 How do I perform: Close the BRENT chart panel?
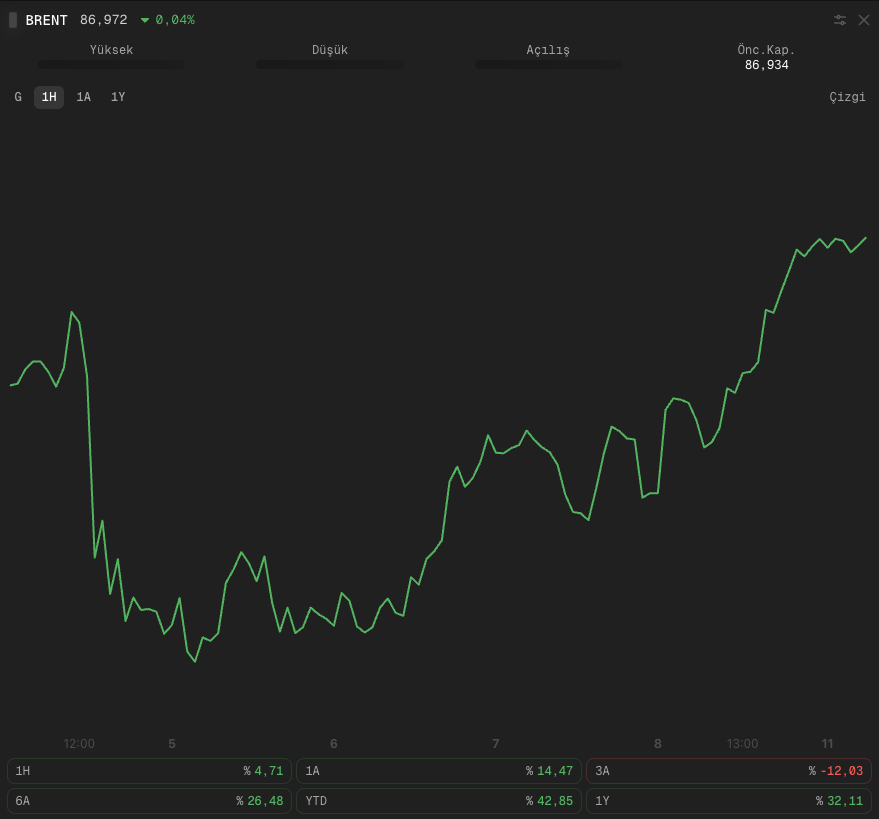click(x=864, y=20)
